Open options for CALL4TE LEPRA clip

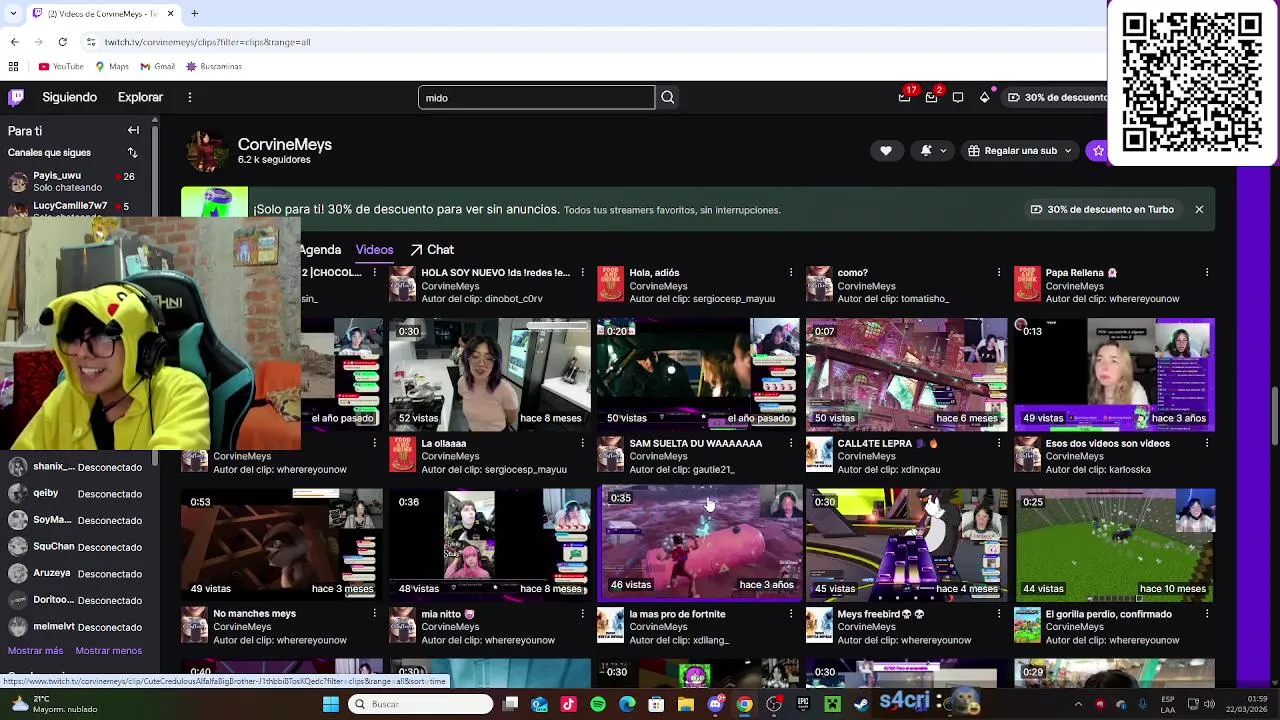(x=998, y=443)
